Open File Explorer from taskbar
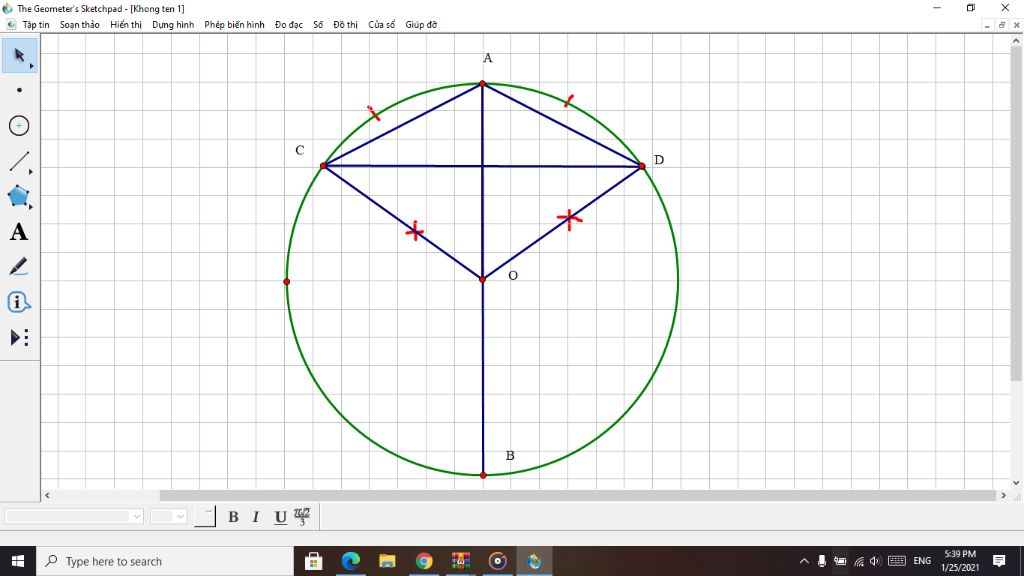This screenshot has height=576, width=1024. click(387, 561)
